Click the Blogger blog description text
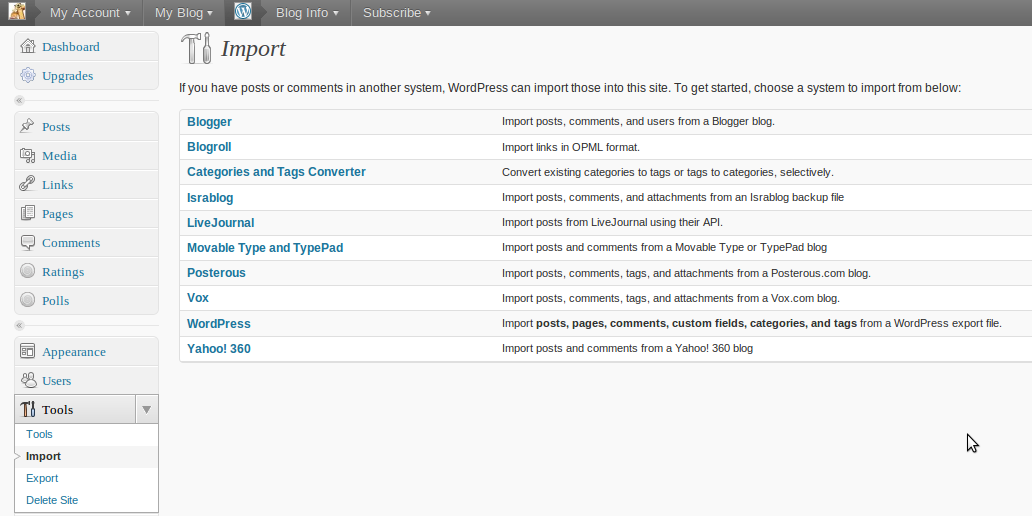The image size is (1032, 516). coord(638,121)
